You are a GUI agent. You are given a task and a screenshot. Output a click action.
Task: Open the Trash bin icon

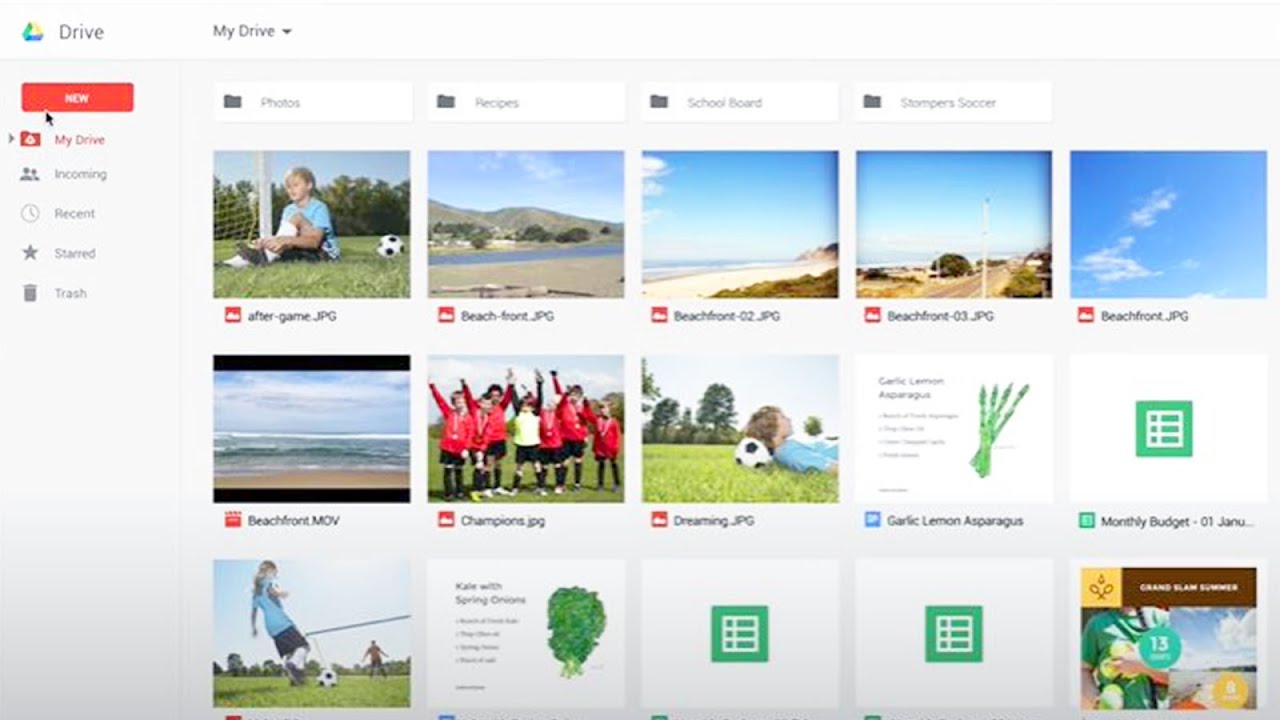pos(30,293)
